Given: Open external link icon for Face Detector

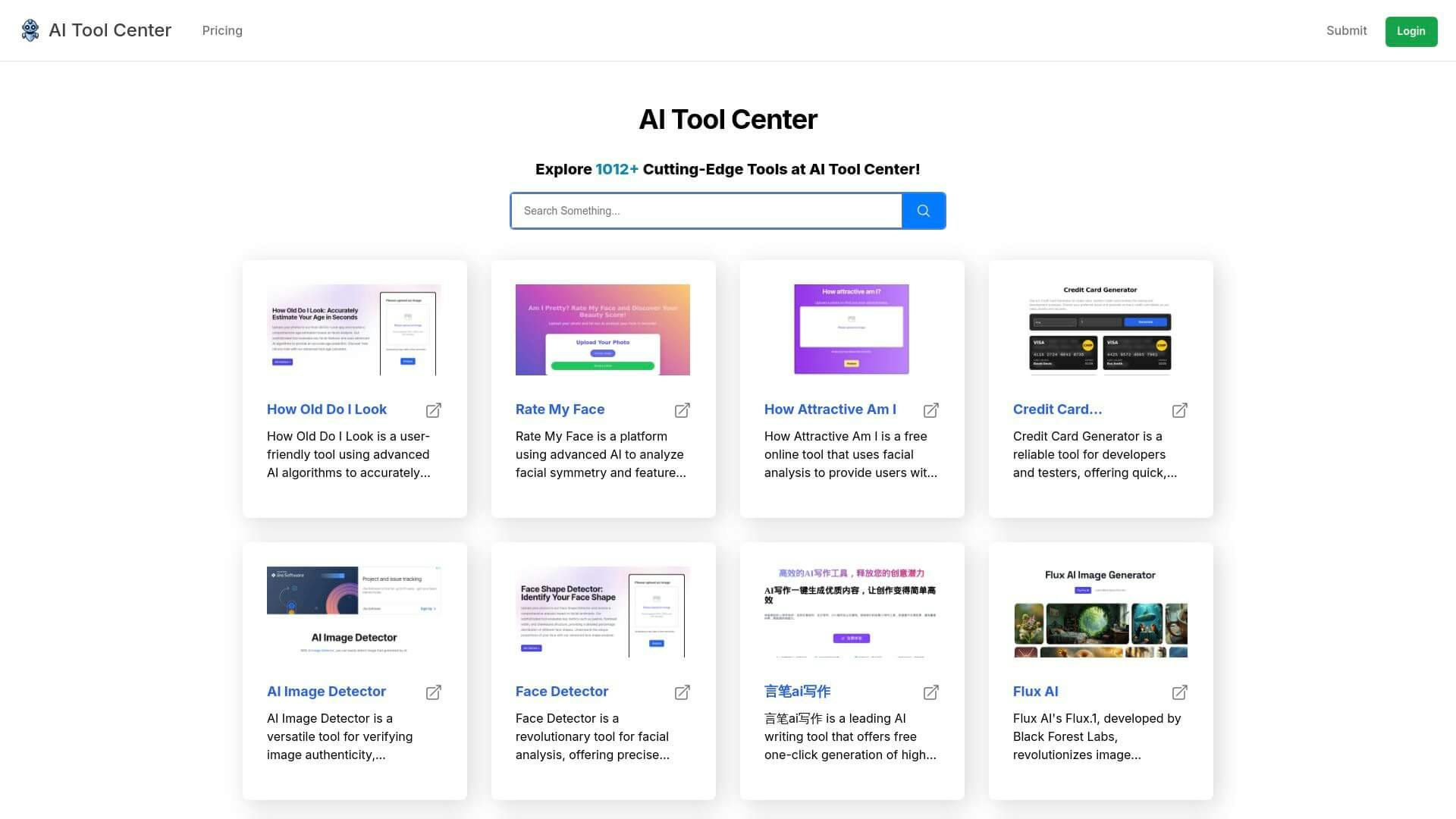Looking at the screenshot, I should click(x=682, y=692).
